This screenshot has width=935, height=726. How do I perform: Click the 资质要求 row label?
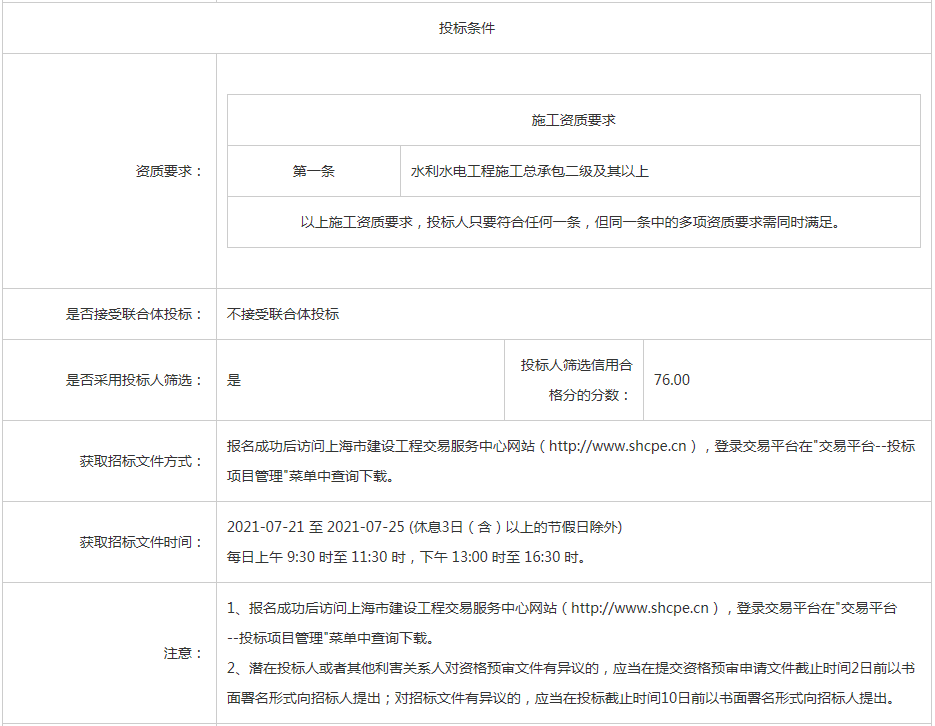tap(168, 171)
